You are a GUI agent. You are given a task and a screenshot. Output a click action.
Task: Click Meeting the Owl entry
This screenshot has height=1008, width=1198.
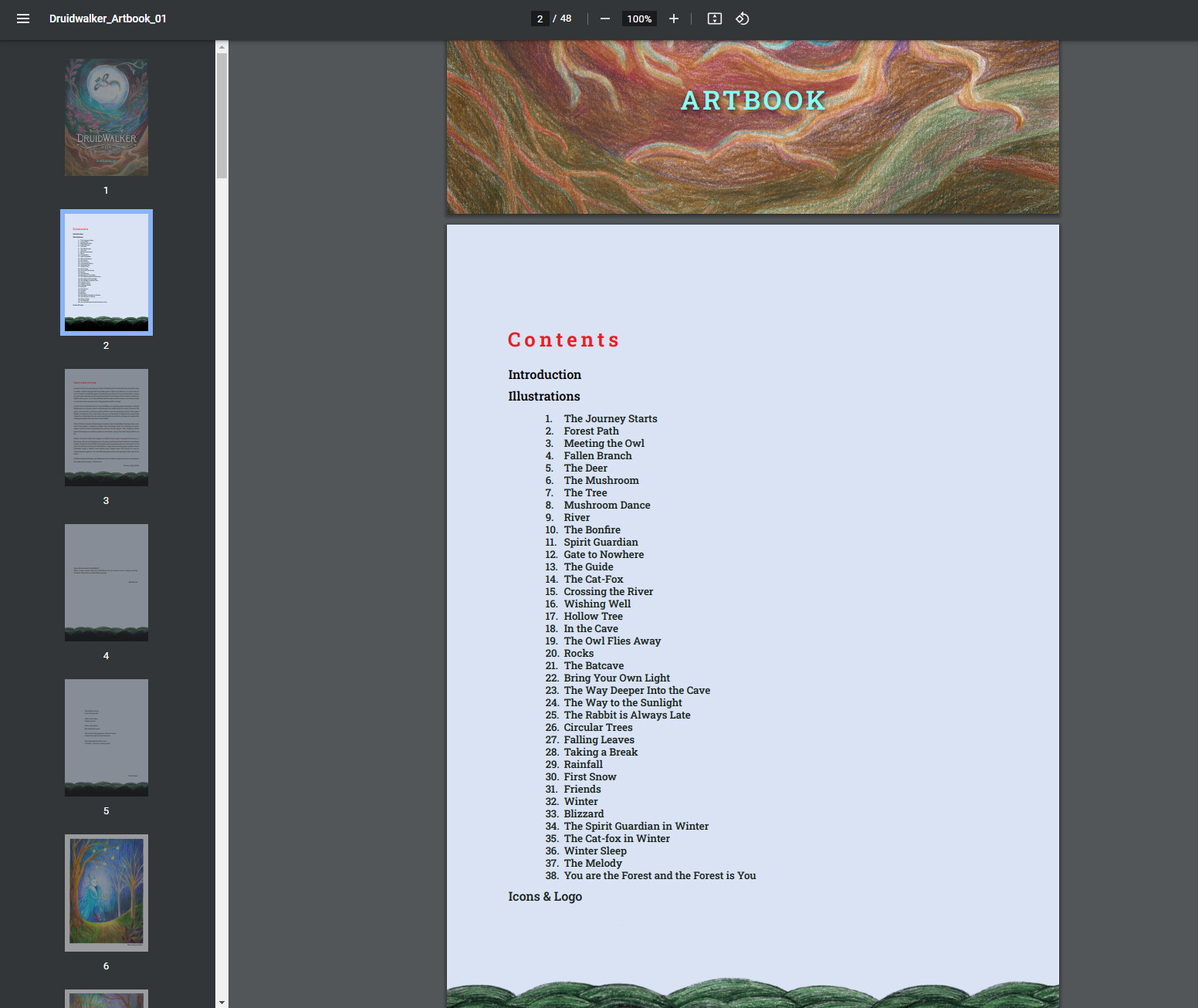click(604, 443)
